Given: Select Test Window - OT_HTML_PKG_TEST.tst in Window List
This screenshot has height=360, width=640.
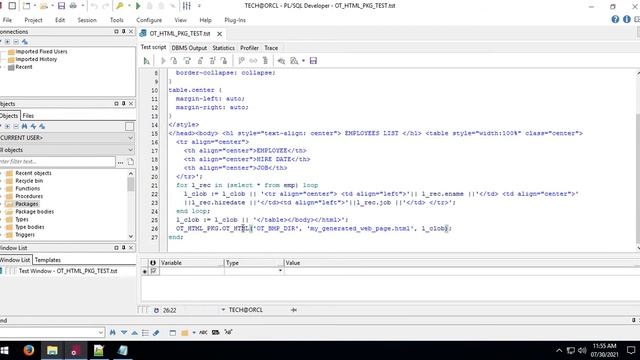Looking at the screenshot, I should [x=68, y=271].
